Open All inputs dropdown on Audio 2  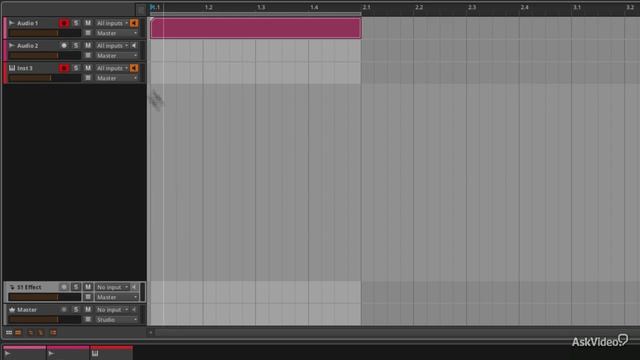(x=112, y=46)
